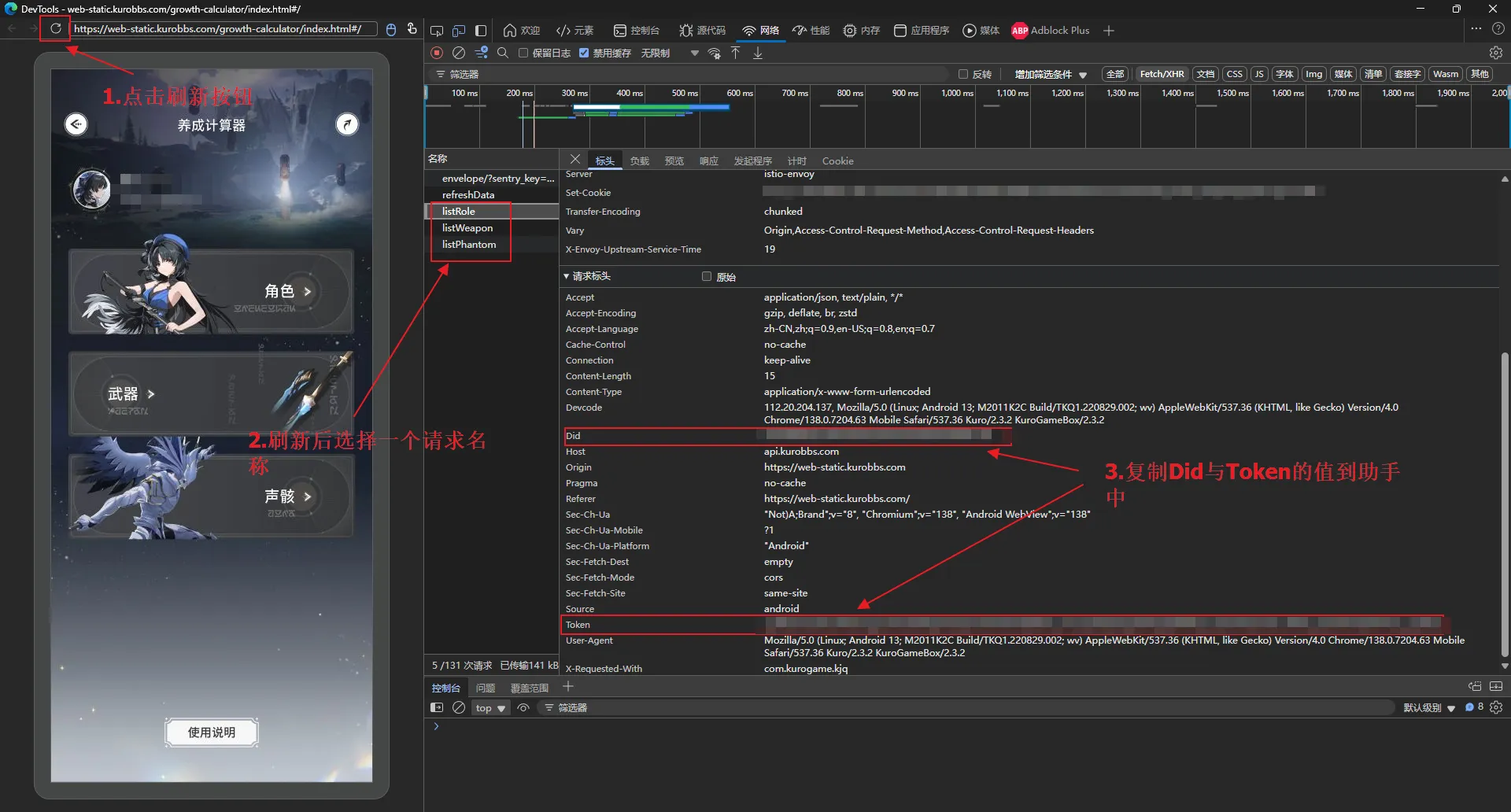The width and height of the screenshot is (1511, 812).
Task: Open the 增加筛选条件 dropdown
Action: tap(1051, 74)
